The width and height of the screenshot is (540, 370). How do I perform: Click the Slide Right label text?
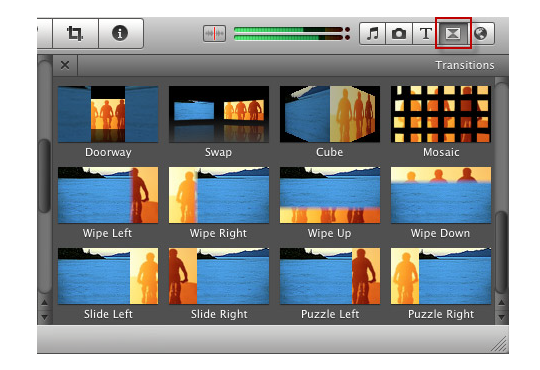pos(219,314)
